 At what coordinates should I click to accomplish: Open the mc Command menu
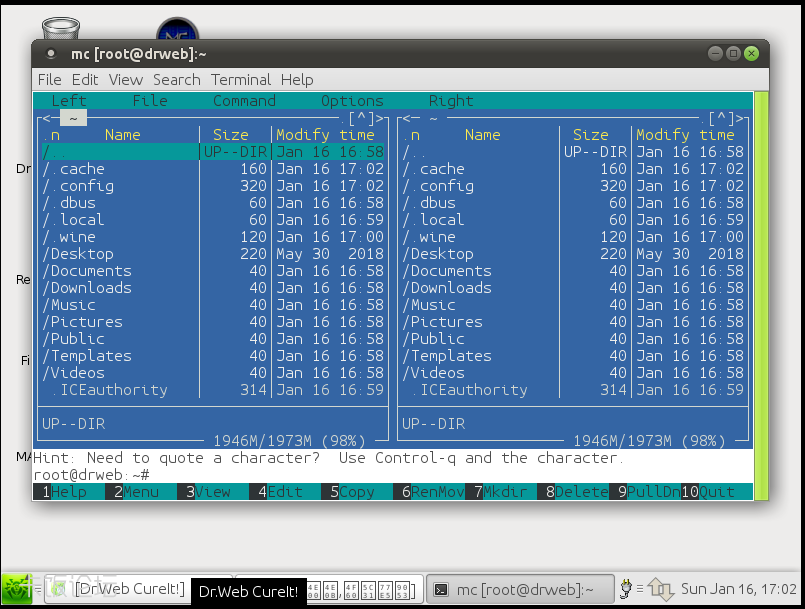tap(244, 101)
